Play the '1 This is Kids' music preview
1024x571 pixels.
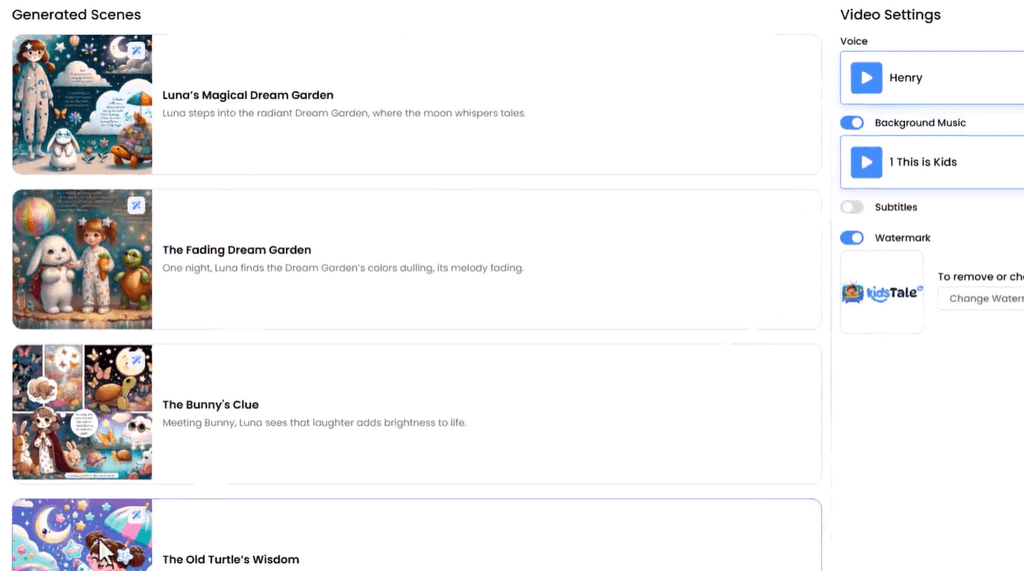click(x=866, y=162)
